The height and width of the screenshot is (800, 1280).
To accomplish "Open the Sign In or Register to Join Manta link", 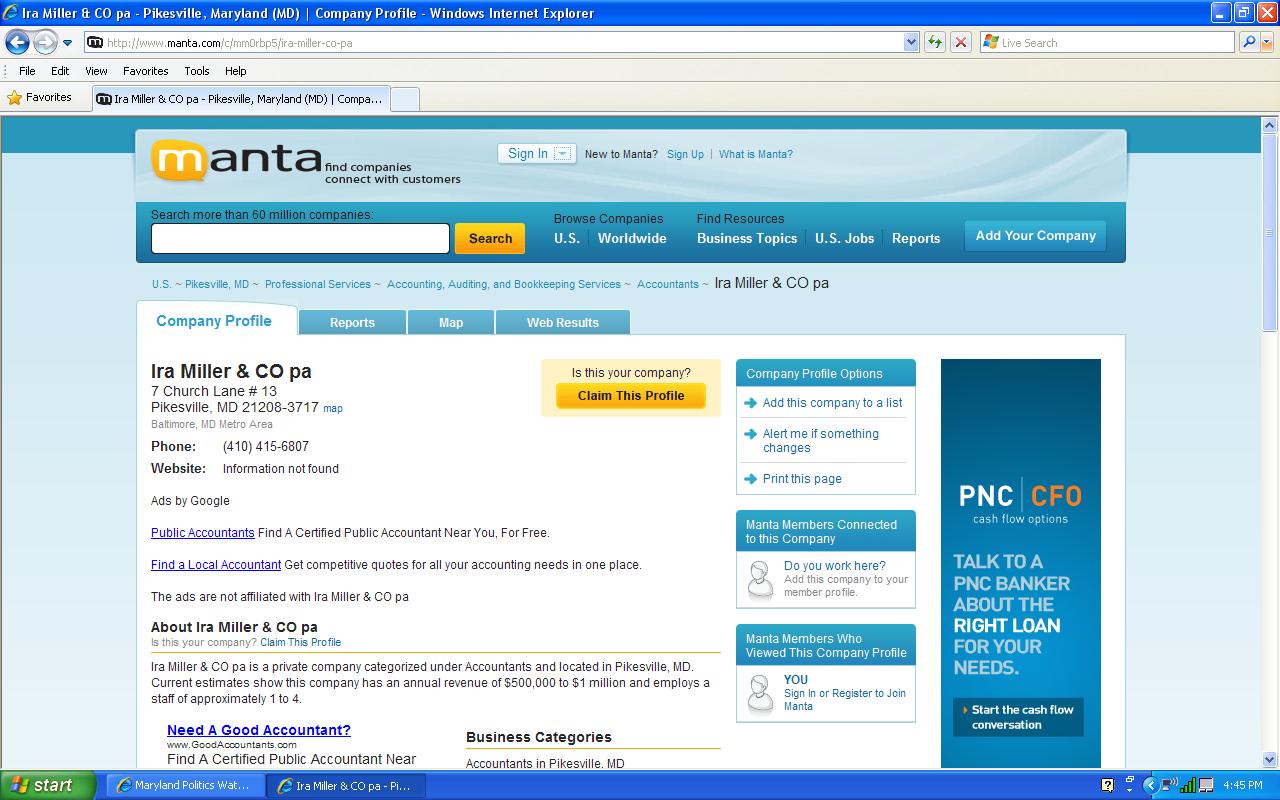I will 845,699.
